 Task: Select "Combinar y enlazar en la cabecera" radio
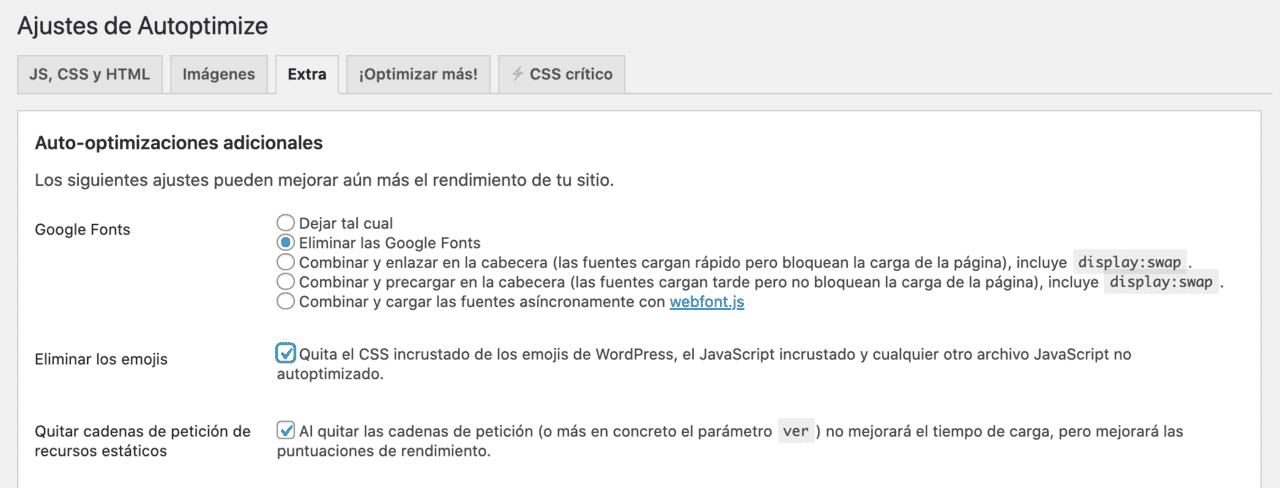(285, 262)
